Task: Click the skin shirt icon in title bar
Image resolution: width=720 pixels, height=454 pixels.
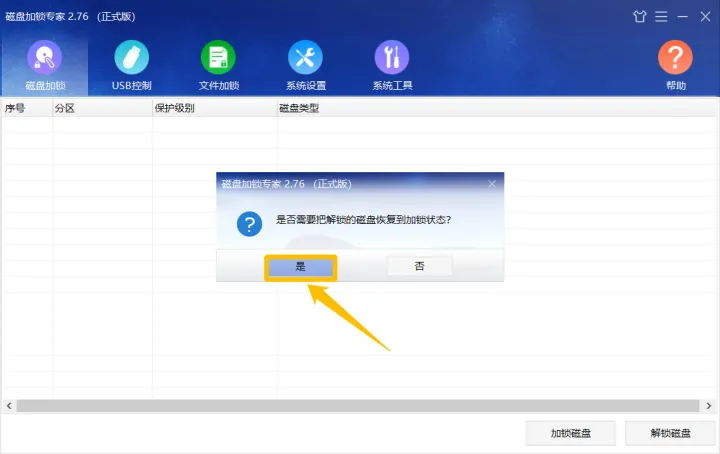Action: pyautogui.click(x=639, y=17)
